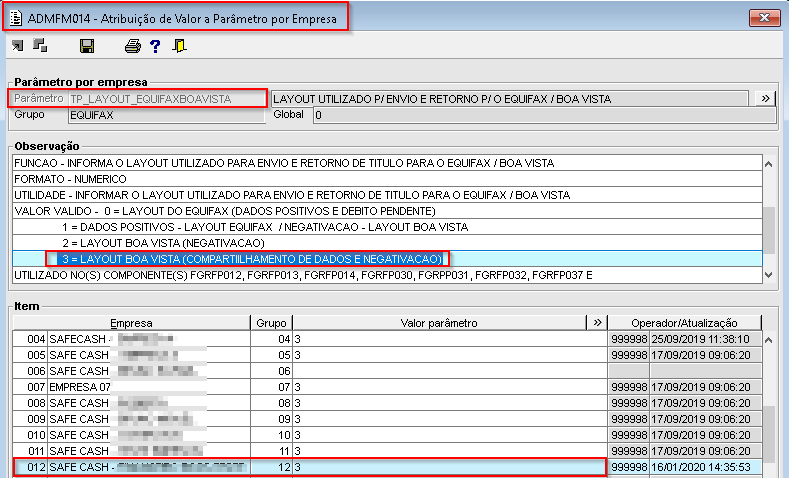The height and width of the screenshot is (478, 789).
Task: Select the FUNCAO observation line
Action: coord(387,163)
